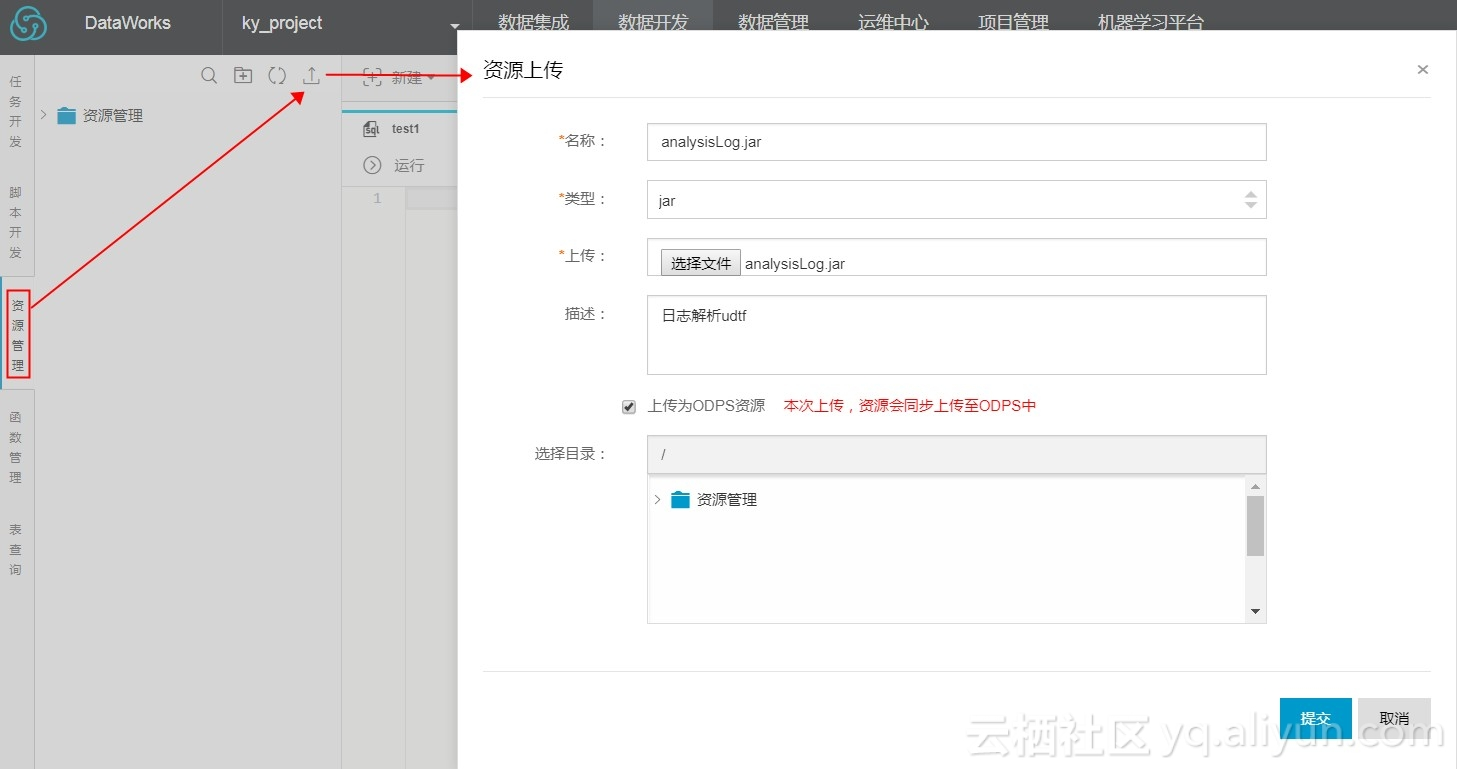Switch to 资源管理 side tab
Image resolution: width=1457 pixels, height=769 pixels.
(17, 335)
